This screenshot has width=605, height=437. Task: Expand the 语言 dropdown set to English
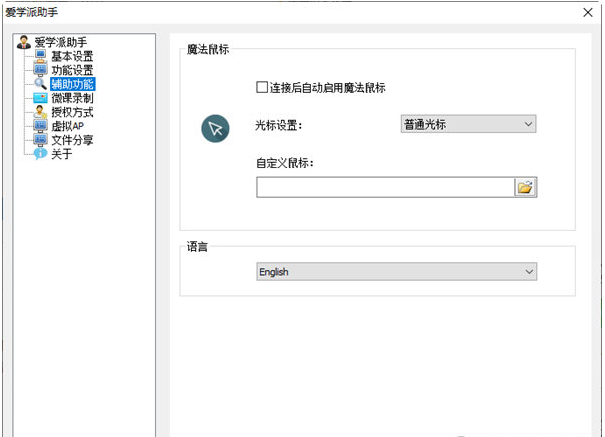click(x=396, y=272)
